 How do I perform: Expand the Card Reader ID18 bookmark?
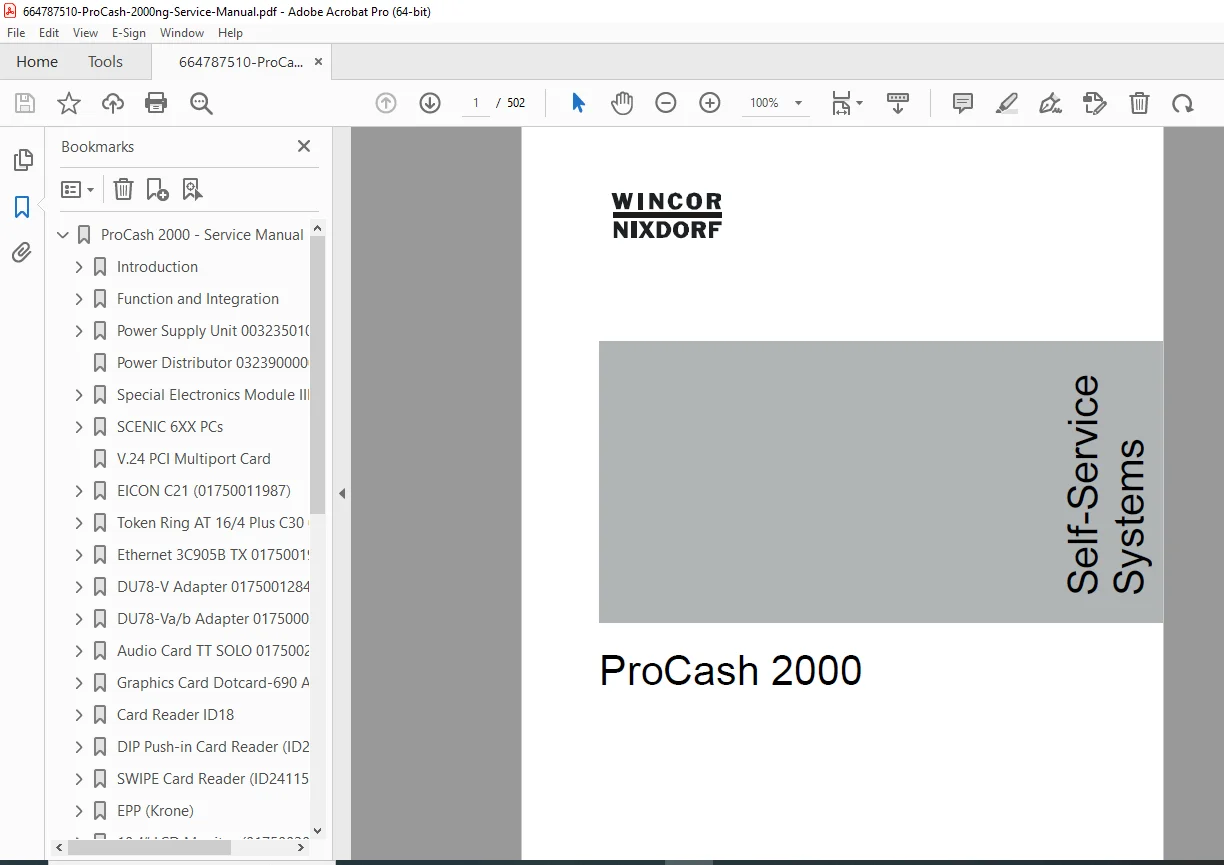(79, 715)
